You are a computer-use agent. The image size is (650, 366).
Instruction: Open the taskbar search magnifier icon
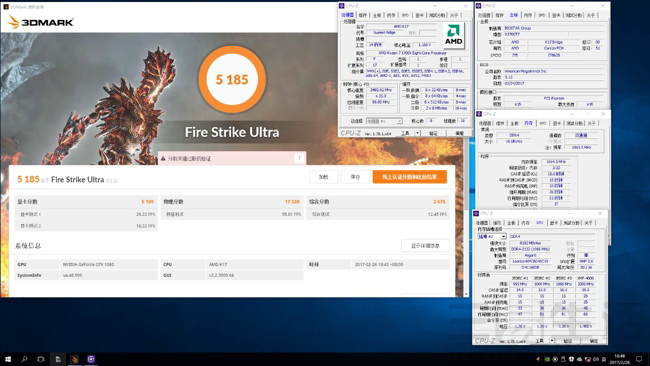[x=24, y=359]
